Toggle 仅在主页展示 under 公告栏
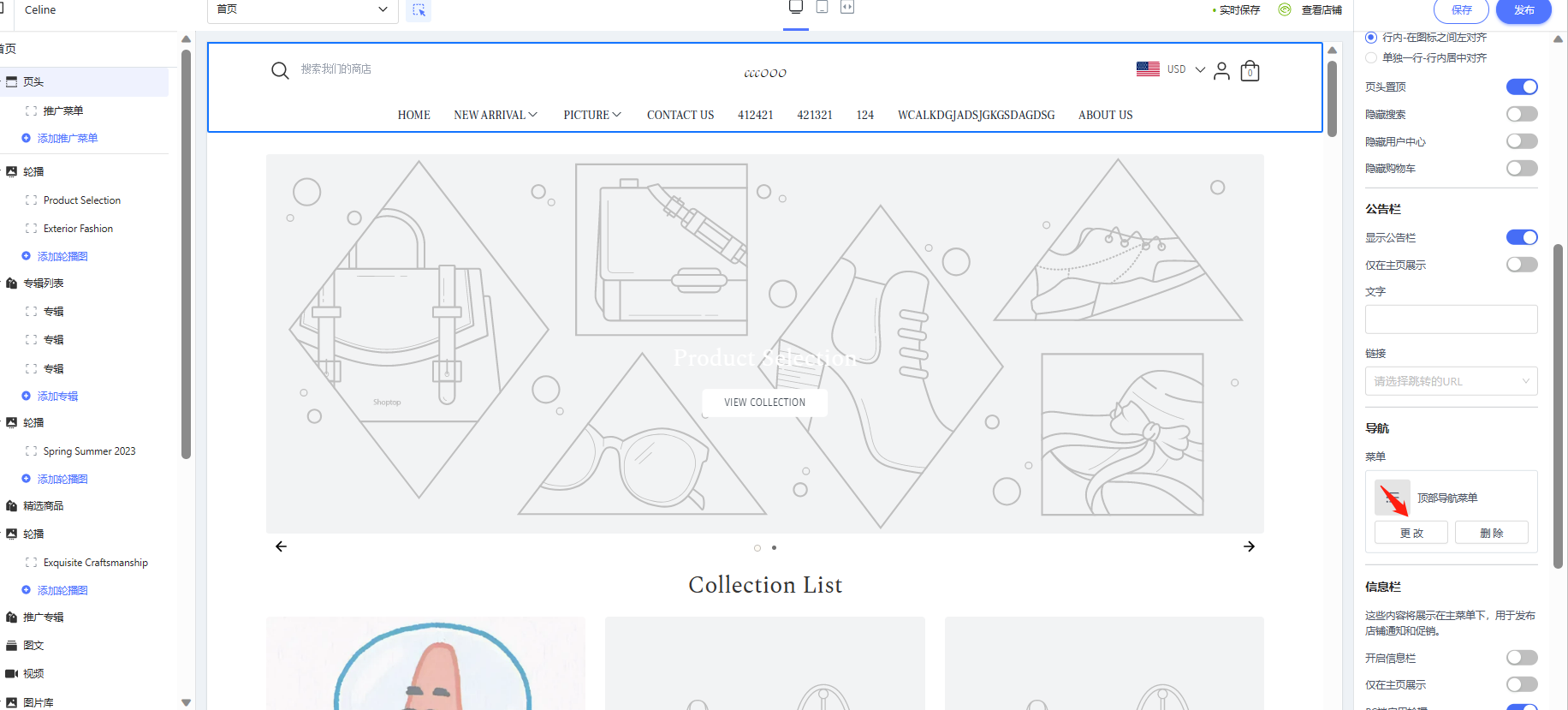 [1522, 265]
